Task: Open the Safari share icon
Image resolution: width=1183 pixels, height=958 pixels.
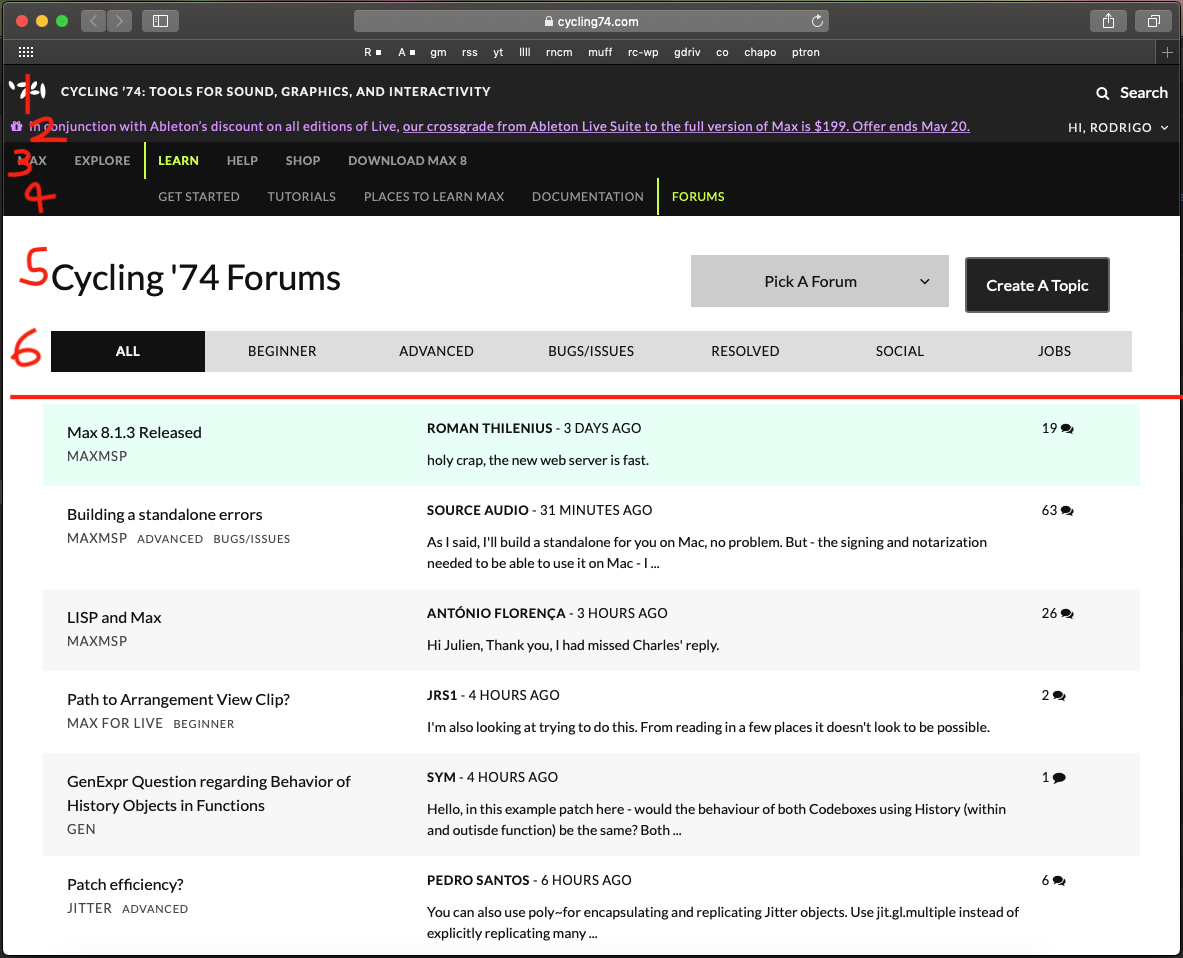Action: (x=1108, y=21)
